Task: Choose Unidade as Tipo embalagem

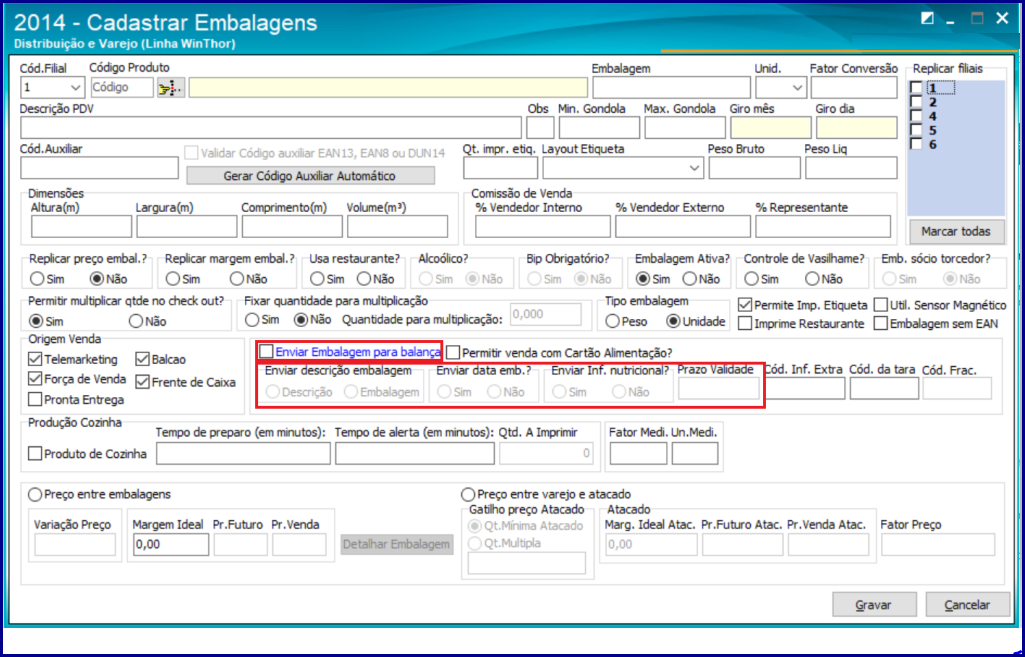Action: [673, 322]
